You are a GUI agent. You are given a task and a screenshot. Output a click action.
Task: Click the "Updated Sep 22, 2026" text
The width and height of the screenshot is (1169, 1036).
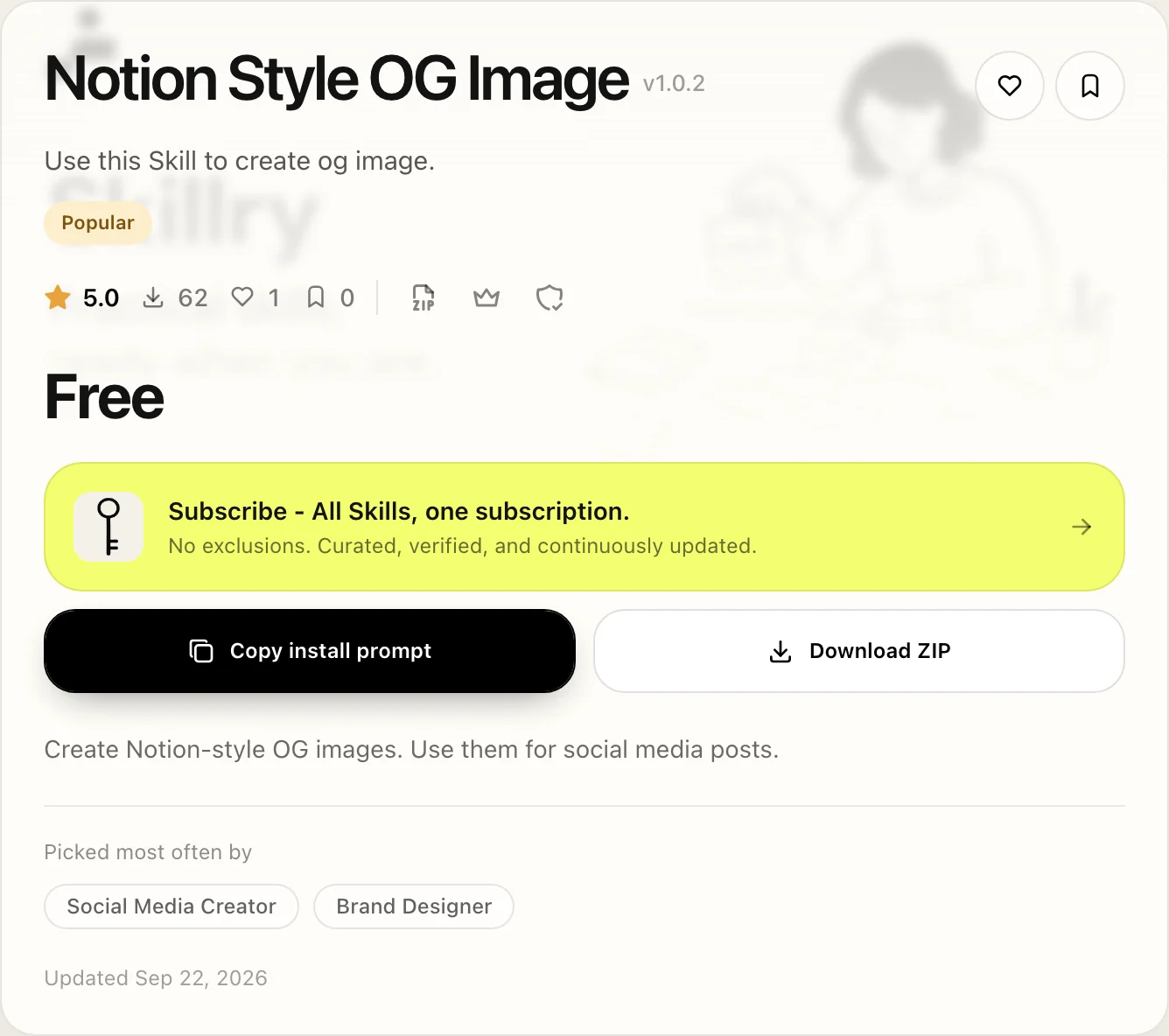click(156, 978)
